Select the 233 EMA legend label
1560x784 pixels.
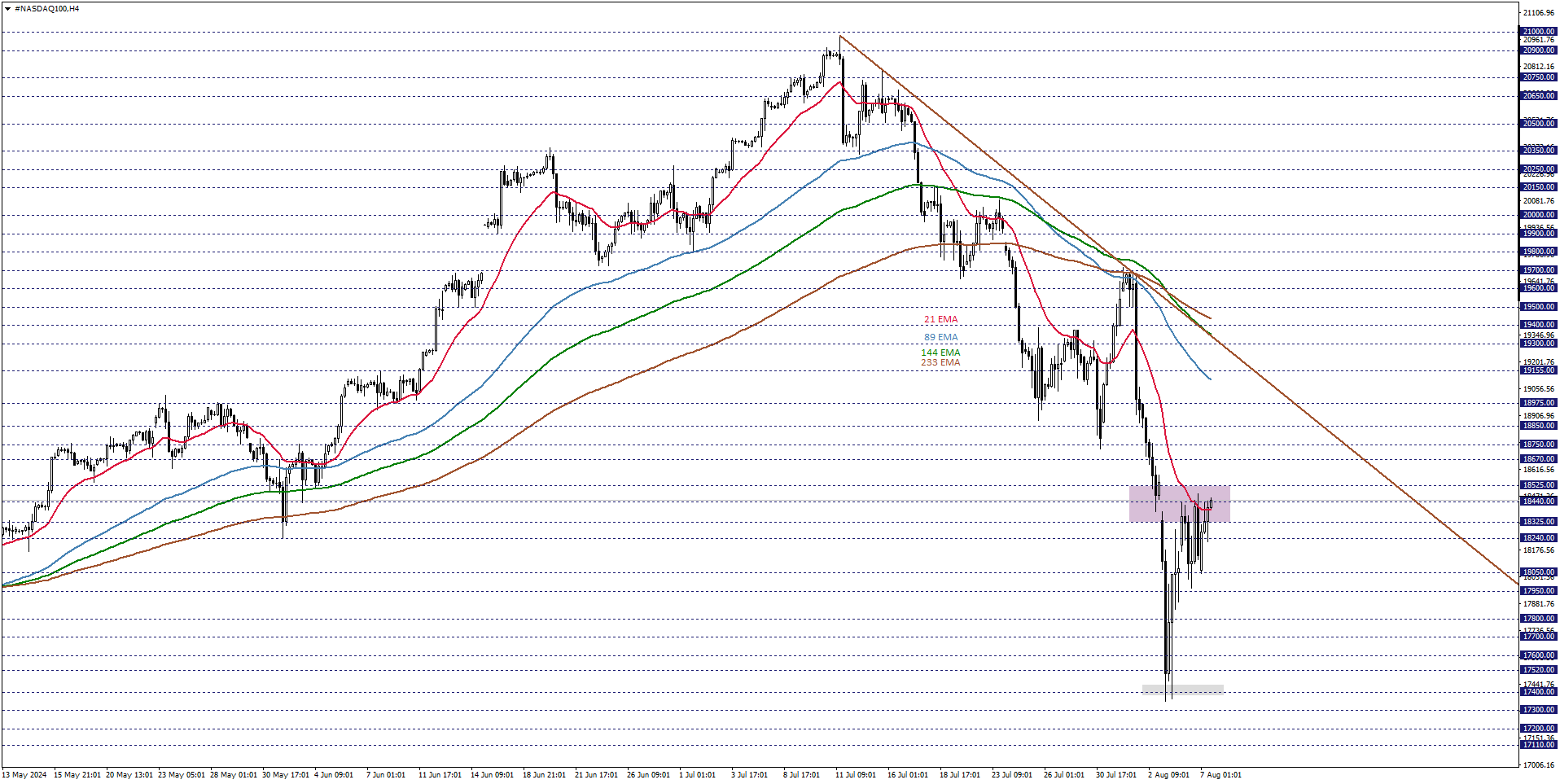[940, 363]
